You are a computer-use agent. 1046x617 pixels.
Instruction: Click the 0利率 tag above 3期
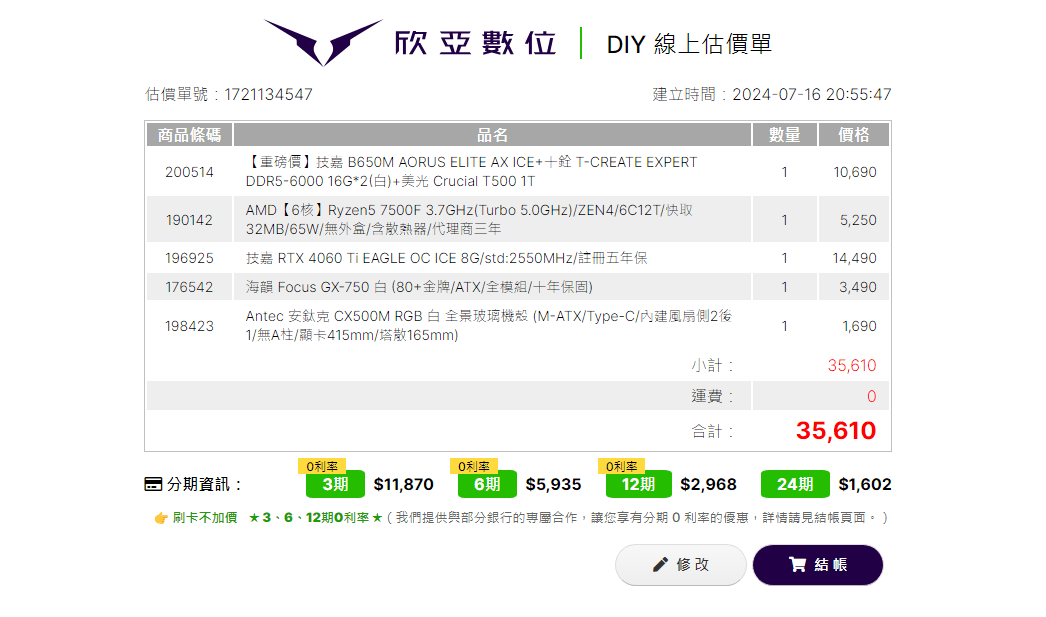point(322,466)
